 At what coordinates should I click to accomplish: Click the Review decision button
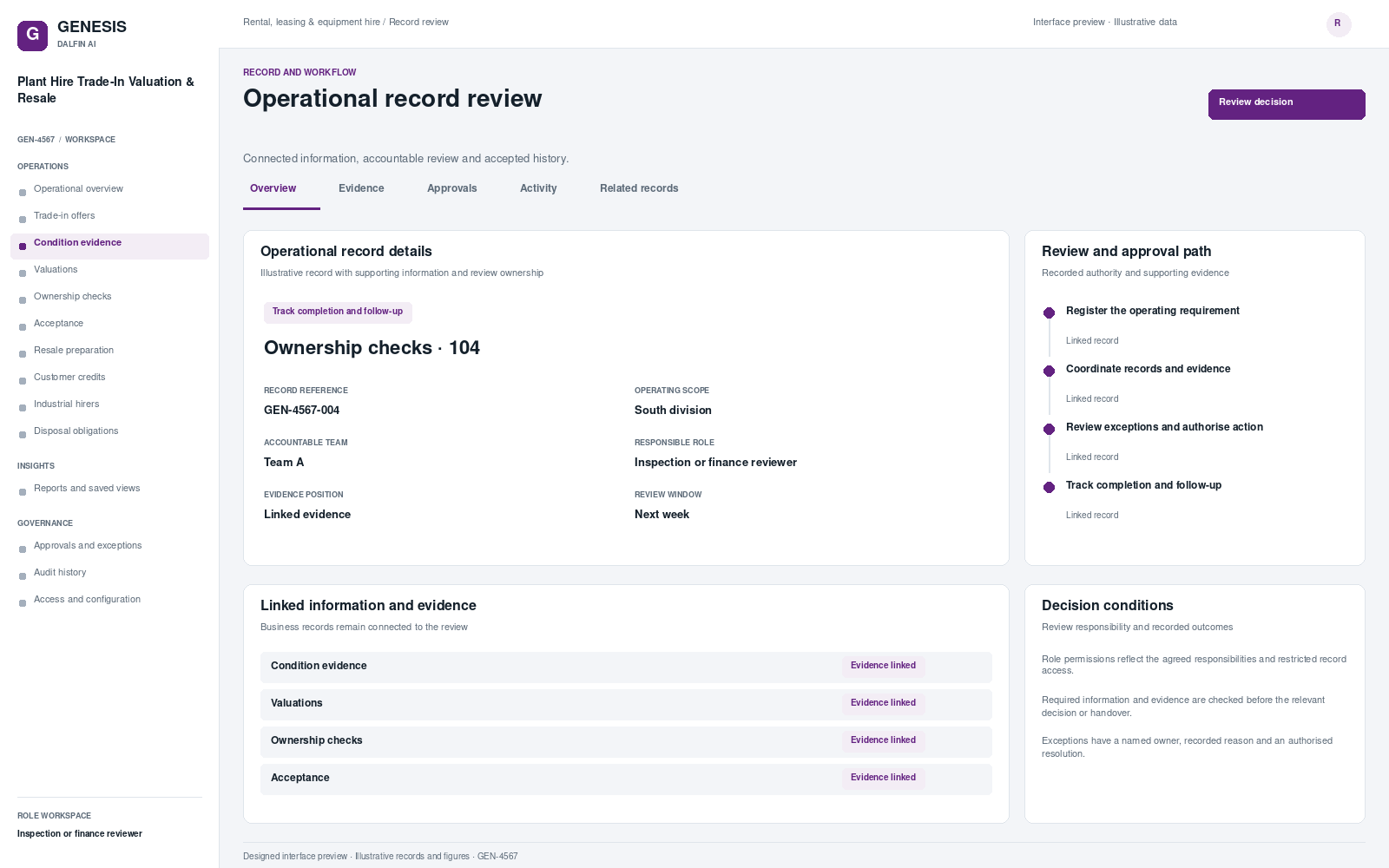[x=1287, y=104]
